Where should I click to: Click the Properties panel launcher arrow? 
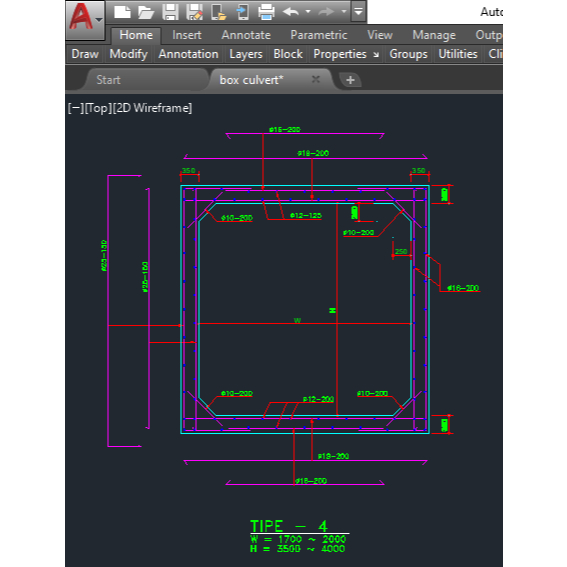point(376,55)
